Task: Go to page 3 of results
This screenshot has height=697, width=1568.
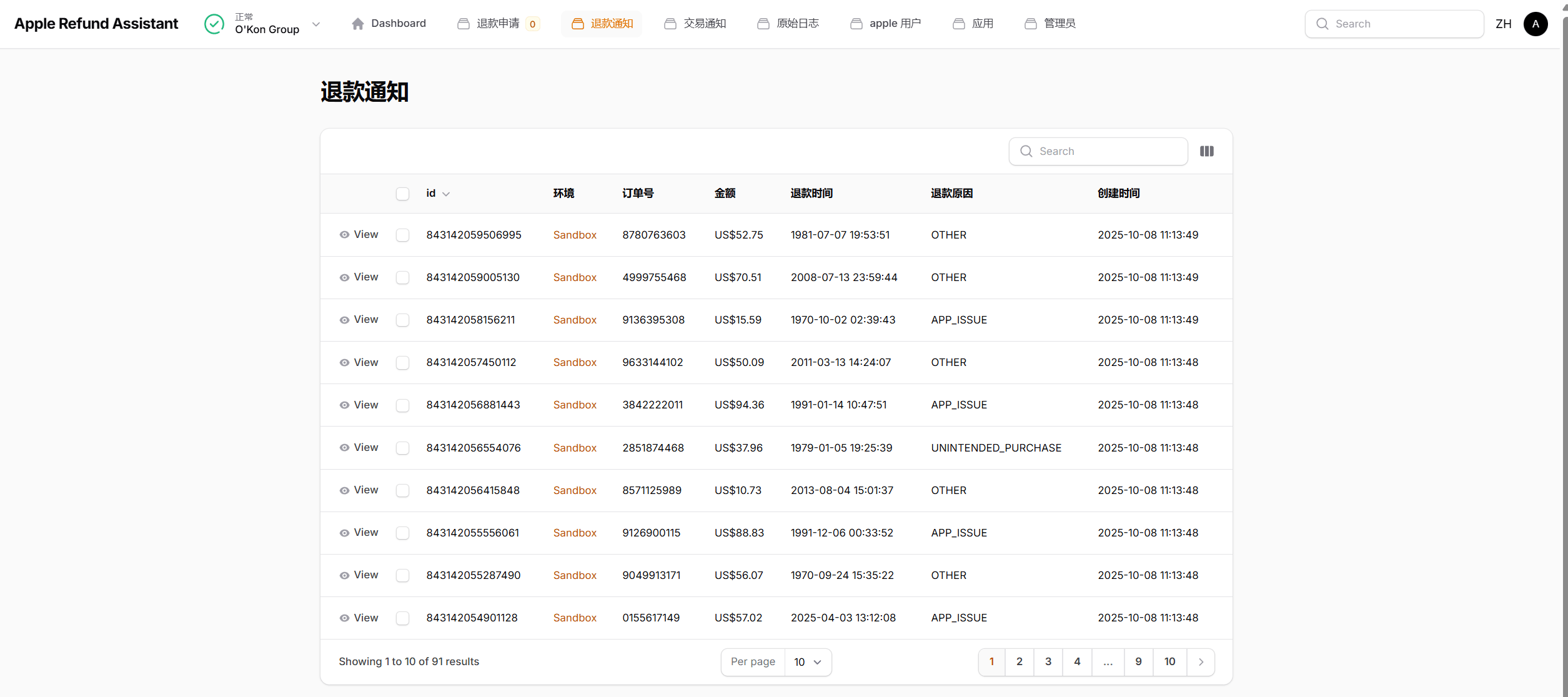Action: (1048, 662)
